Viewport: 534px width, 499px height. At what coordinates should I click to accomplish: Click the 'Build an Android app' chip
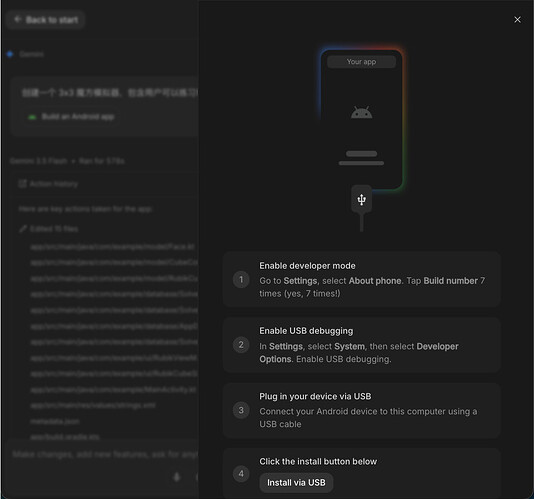(72, 117)
